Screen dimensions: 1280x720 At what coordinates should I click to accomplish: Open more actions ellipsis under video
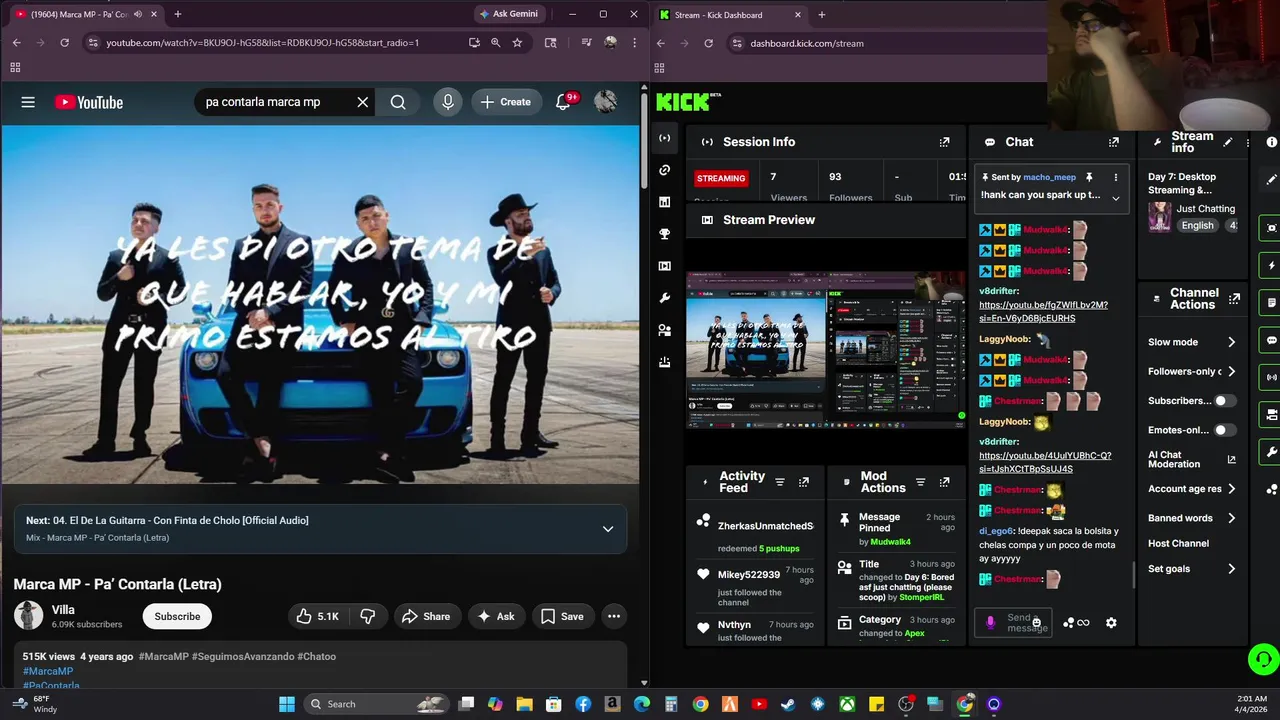pyautogui.click(x=614, y=616)
